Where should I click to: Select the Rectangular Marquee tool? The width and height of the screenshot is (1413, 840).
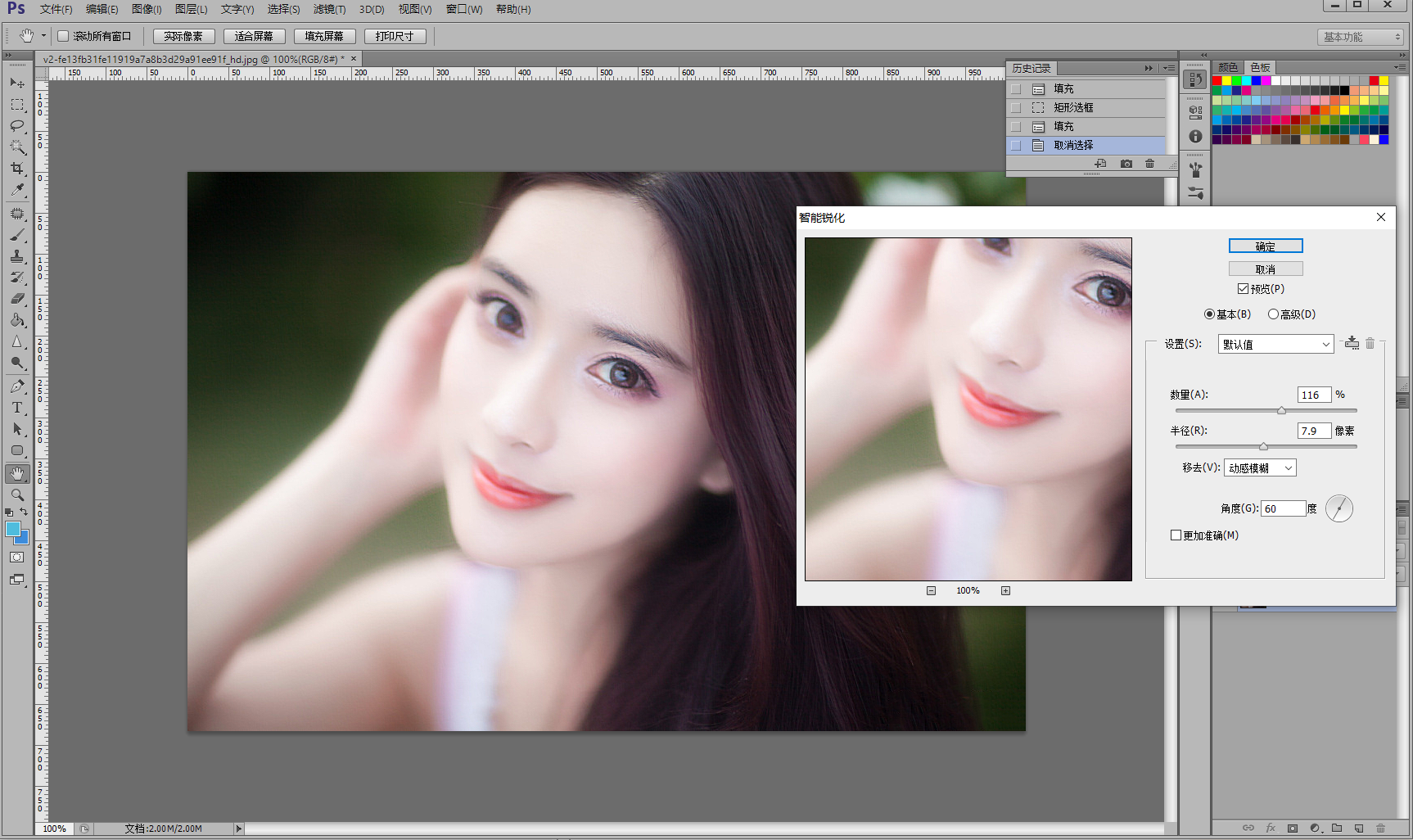click(x=17, y=105)
